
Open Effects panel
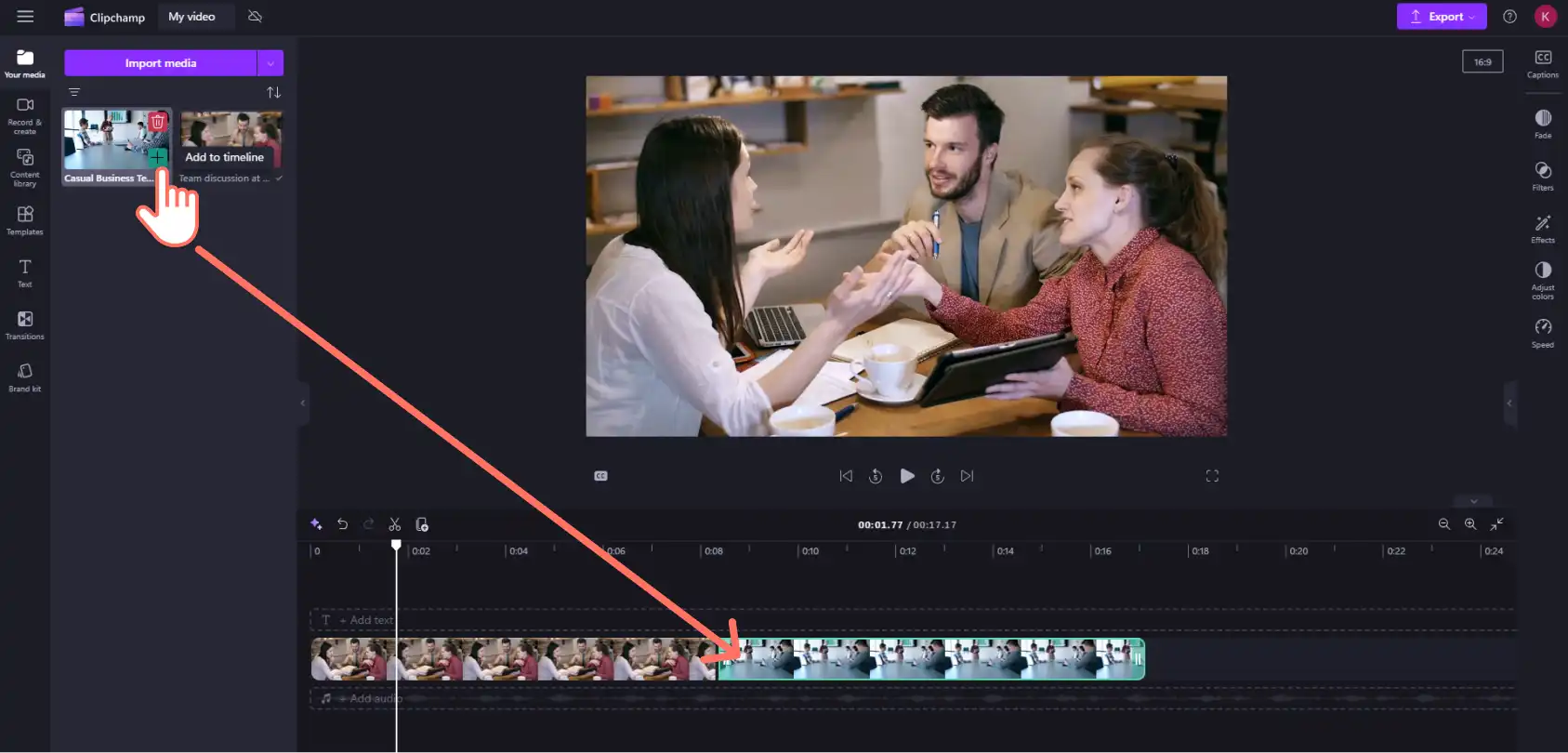[1543, 228]
